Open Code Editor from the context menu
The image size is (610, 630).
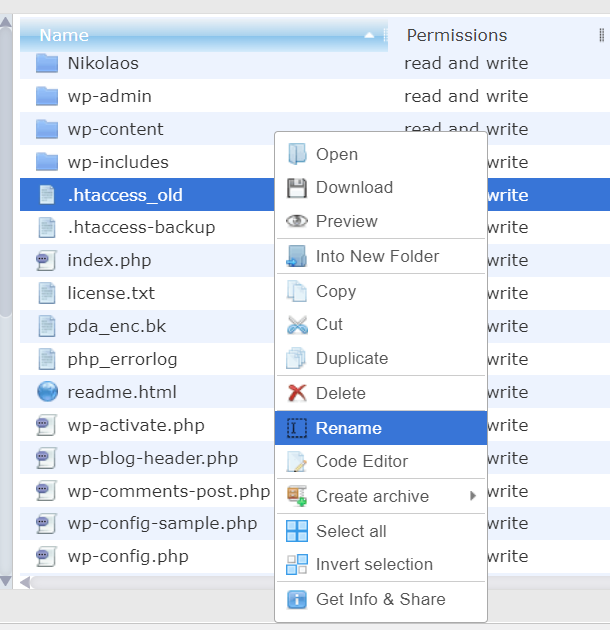pyautogui.click(x=381, y=461)
